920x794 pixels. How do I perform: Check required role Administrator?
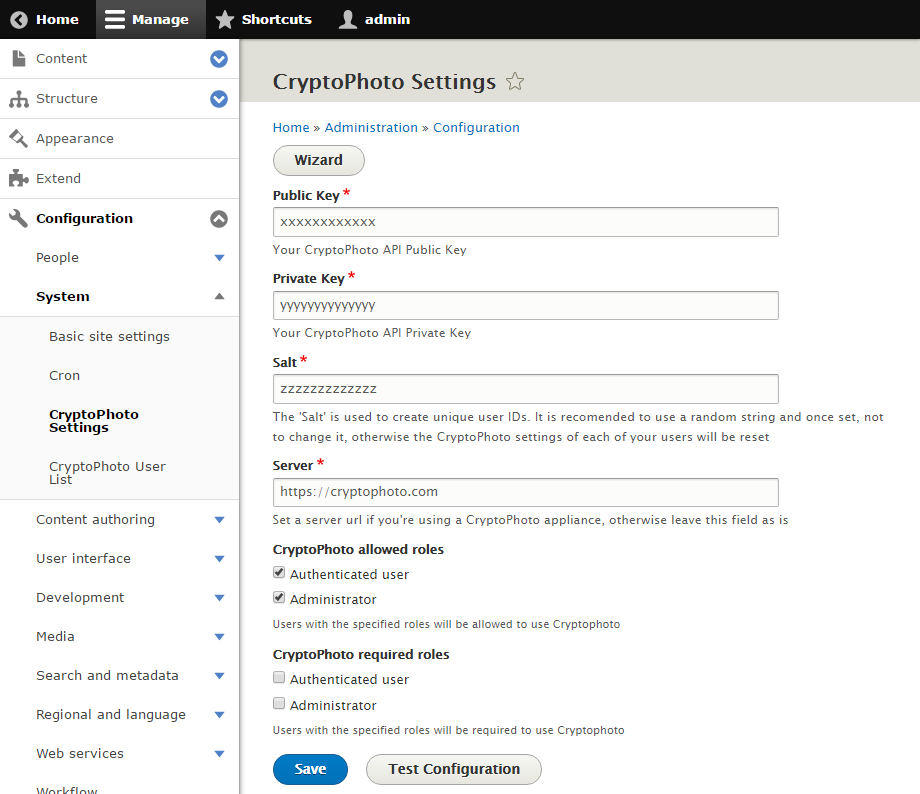tap(279, 703)
